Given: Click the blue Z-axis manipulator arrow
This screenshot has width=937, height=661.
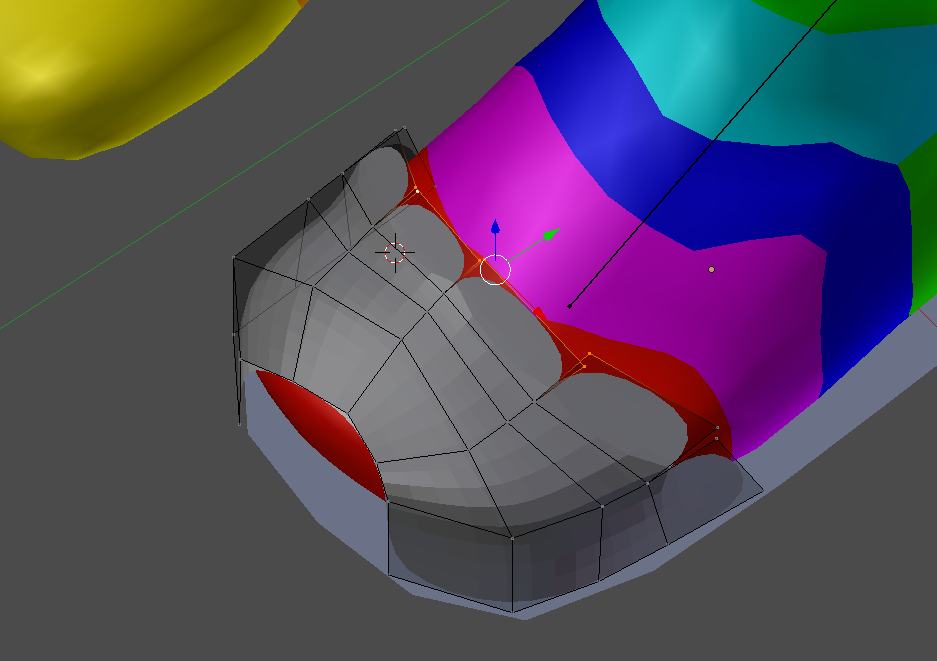Looking at the screenshot, I should 495,227.
